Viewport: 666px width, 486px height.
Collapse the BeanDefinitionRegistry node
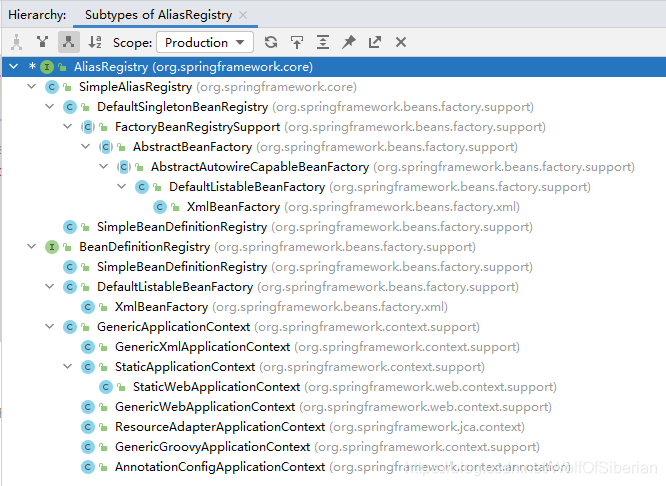click(x=31, y=246)
